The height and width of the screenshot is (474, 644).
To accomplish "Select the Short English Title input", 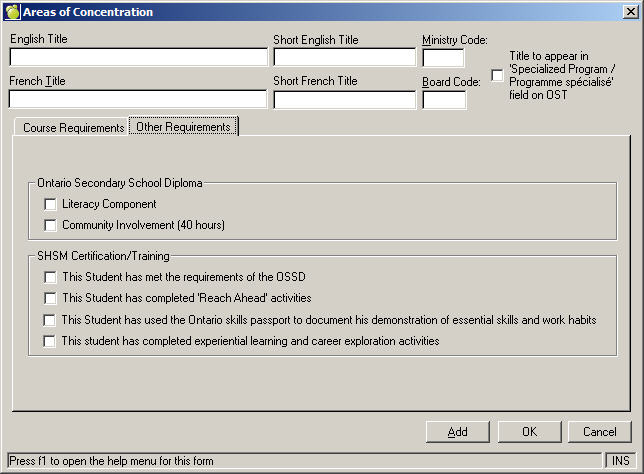I will (344, 57).
